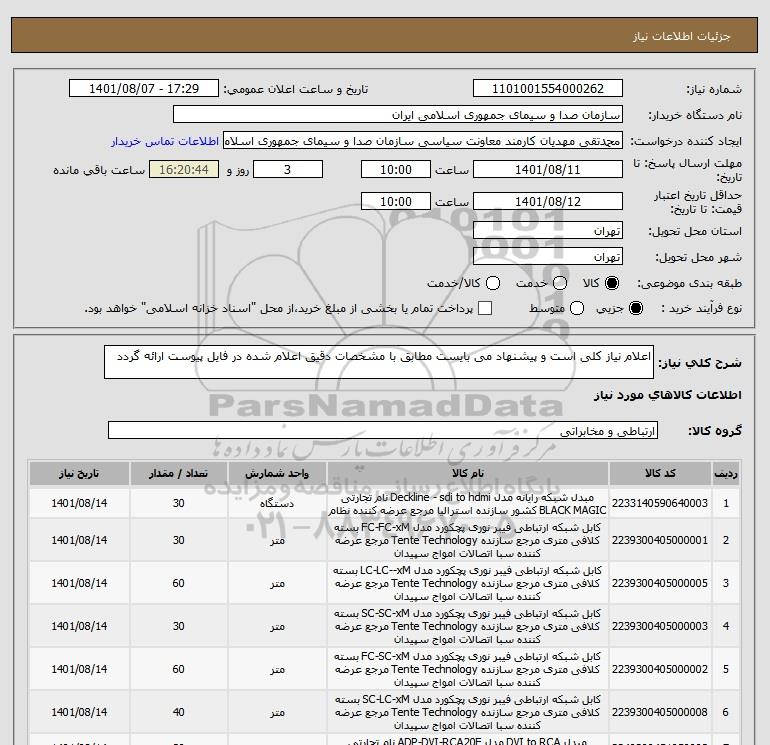Click the ردیف column header
The height and width of the screenshot is (745, 770).
(726, 474)
